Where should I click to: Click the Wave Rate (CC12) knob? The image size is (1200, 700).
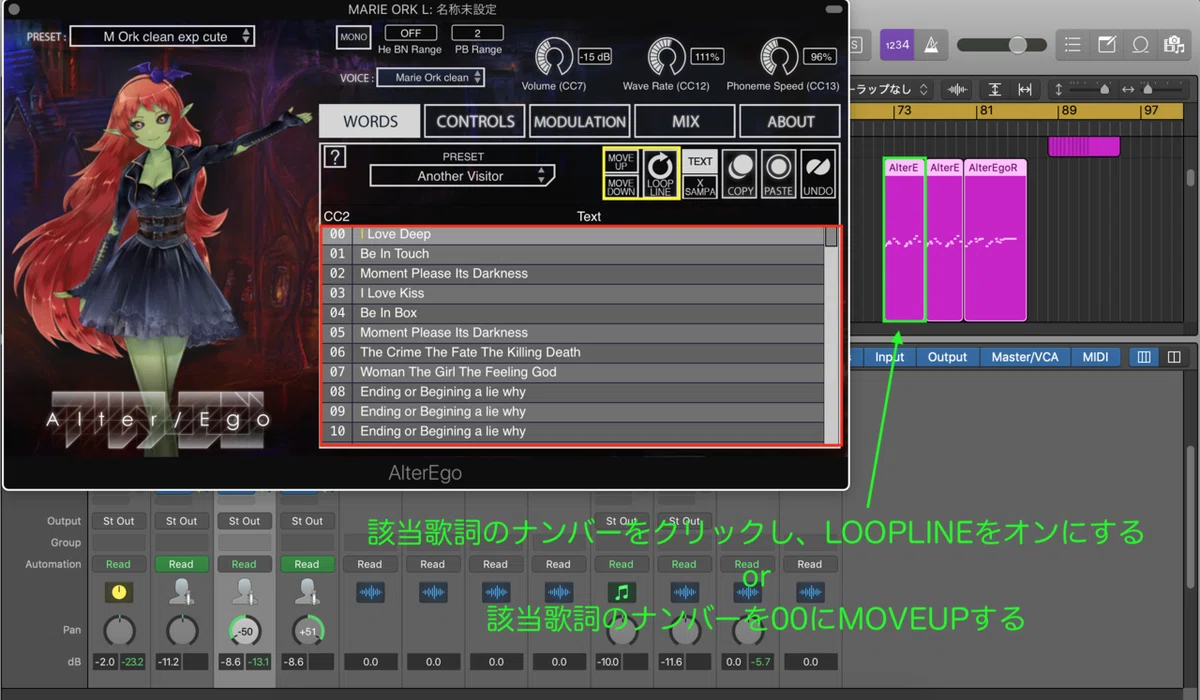[666, 58]
